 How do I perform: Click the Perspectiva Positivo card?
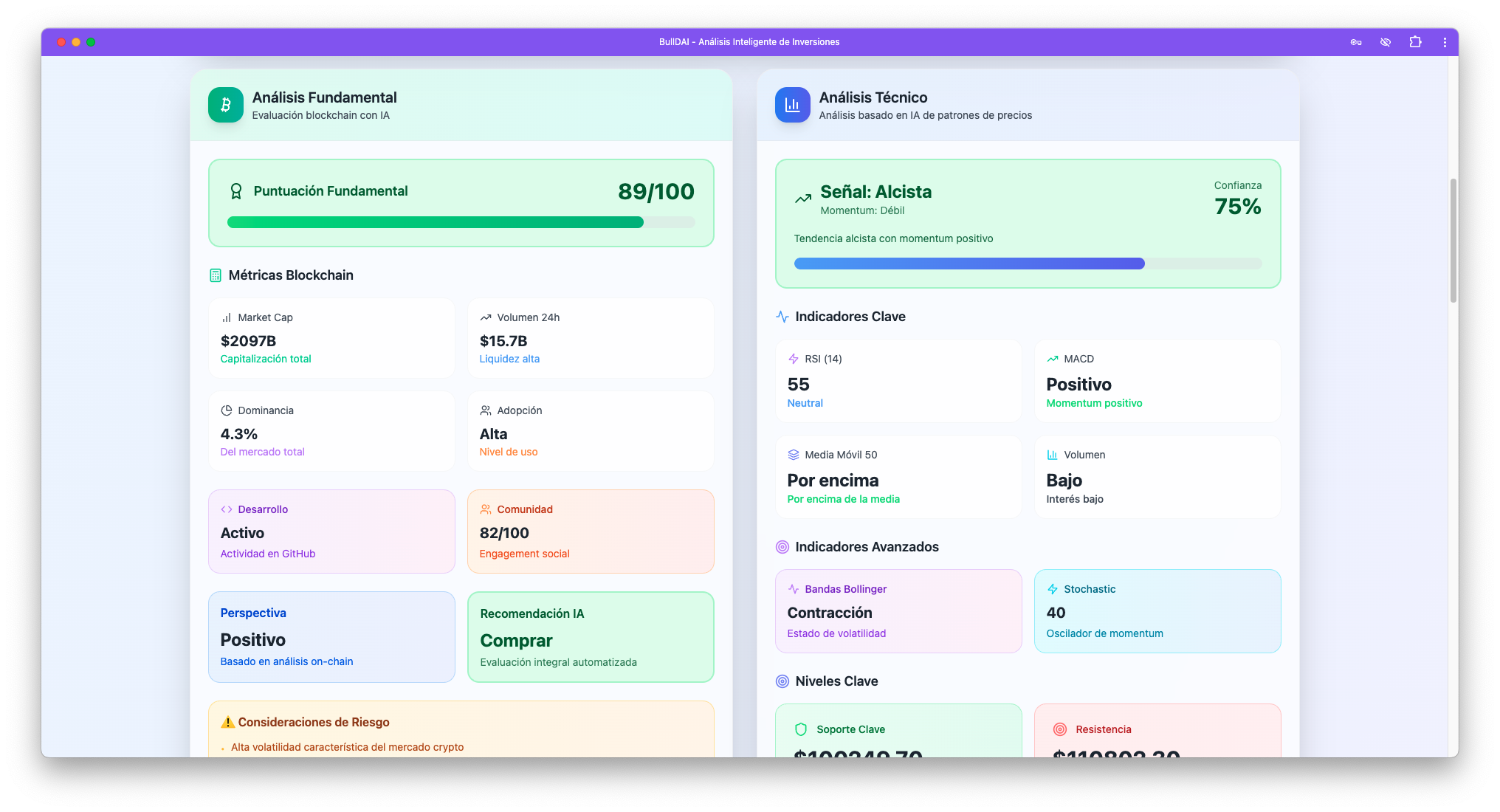[x=331, y=637]
